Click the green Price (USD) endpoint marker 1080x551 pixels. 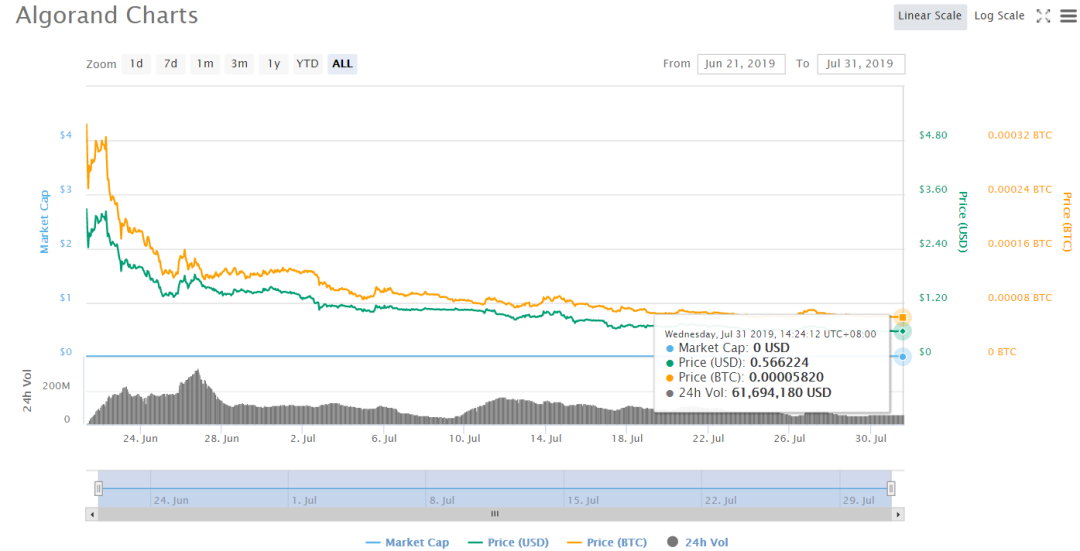tap(902, 331)
